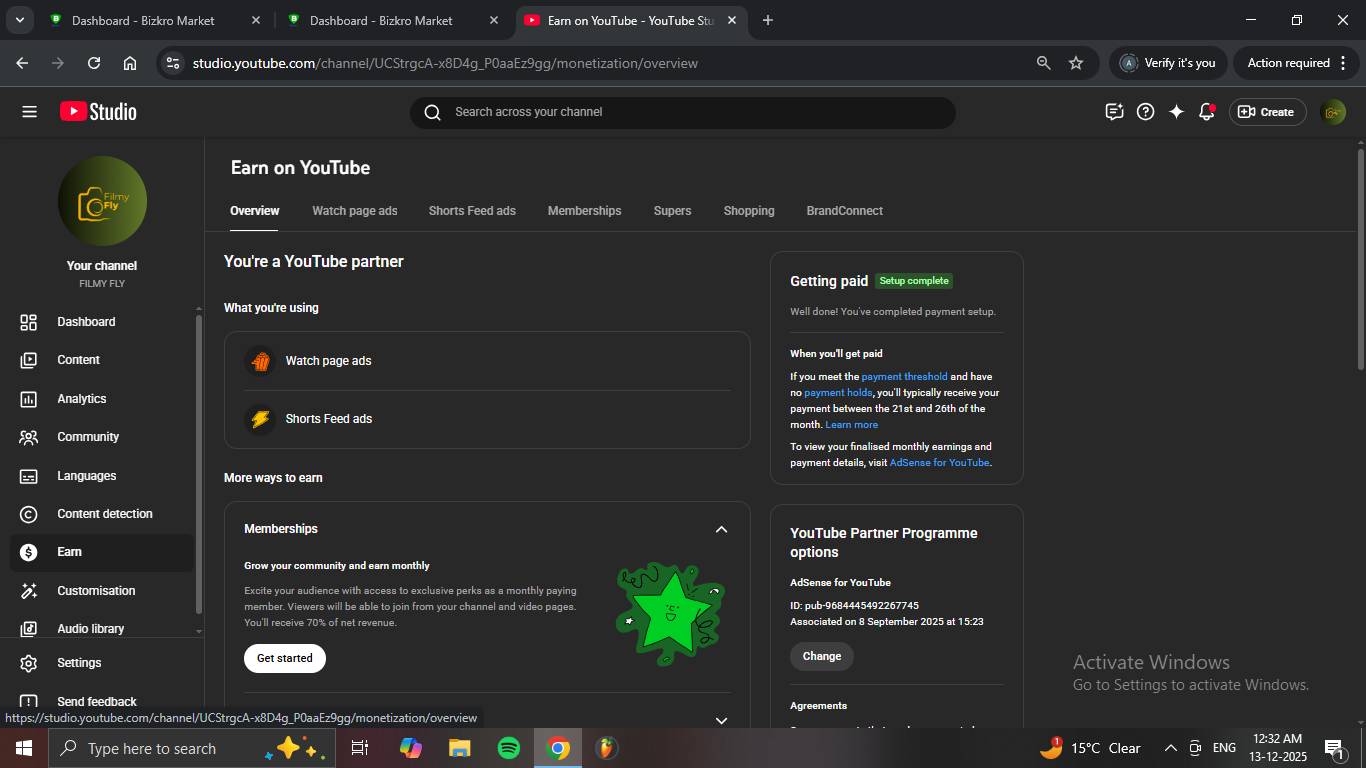Expand the section below Memberships
This screenshot has height=768, width=1366.
click(x=721, y=720)
